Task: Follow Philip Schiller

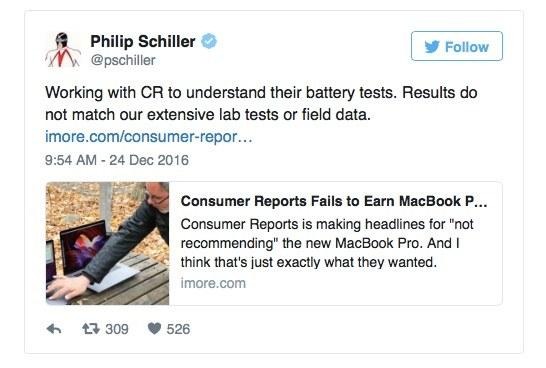Action: coord(457,46)
